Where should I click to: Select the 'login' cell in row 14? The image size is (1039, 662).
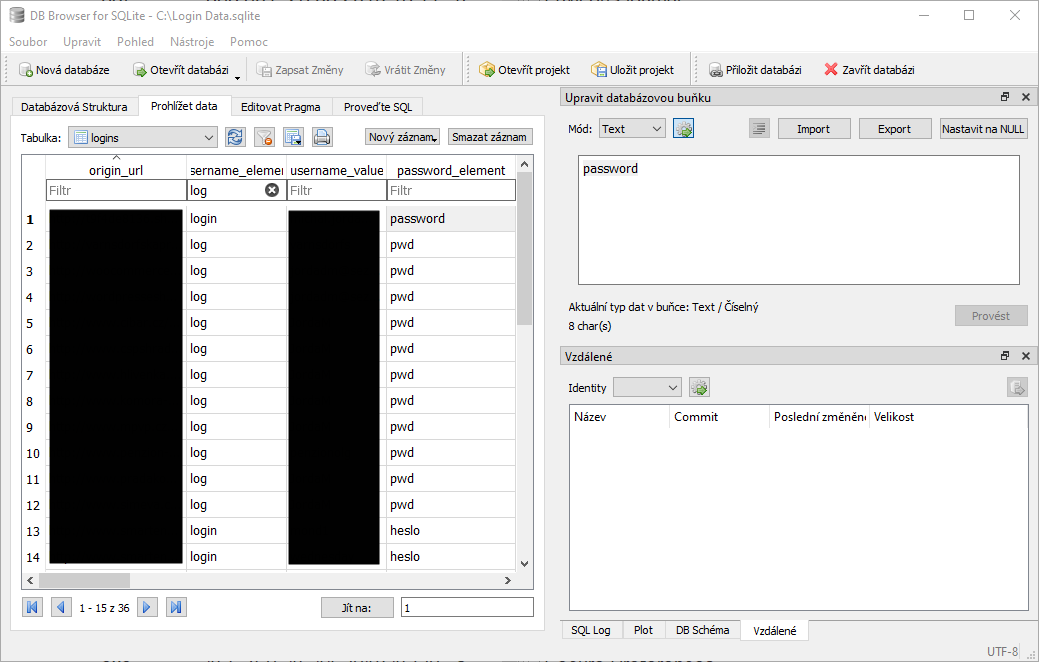[x=237, y=557]
